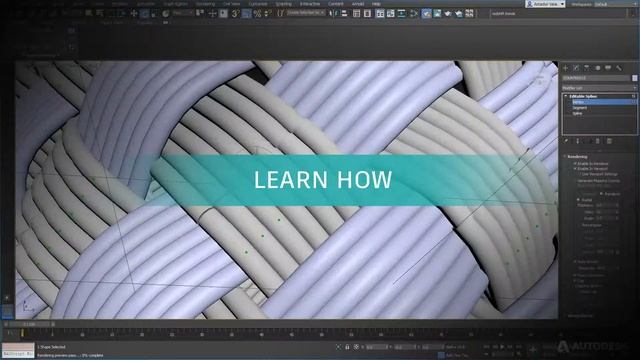Image resolution: width=640 pixels, height=360 pixels.
Task: Open the Autodesk account sign-in dropdown
Action: click(x=545, y=4)
